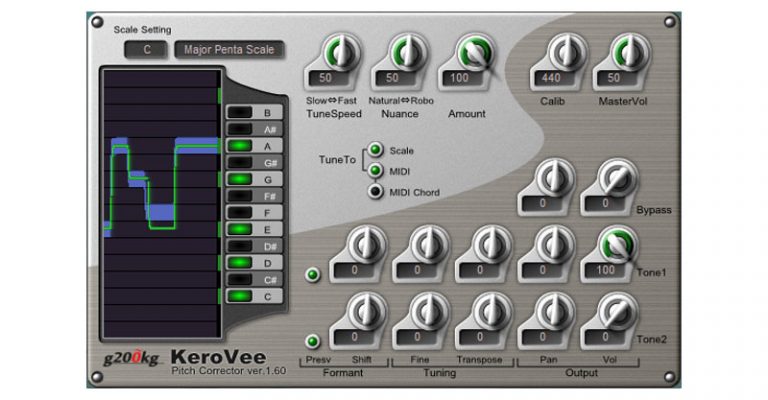Click the Tone1 label

coord(651,273)
